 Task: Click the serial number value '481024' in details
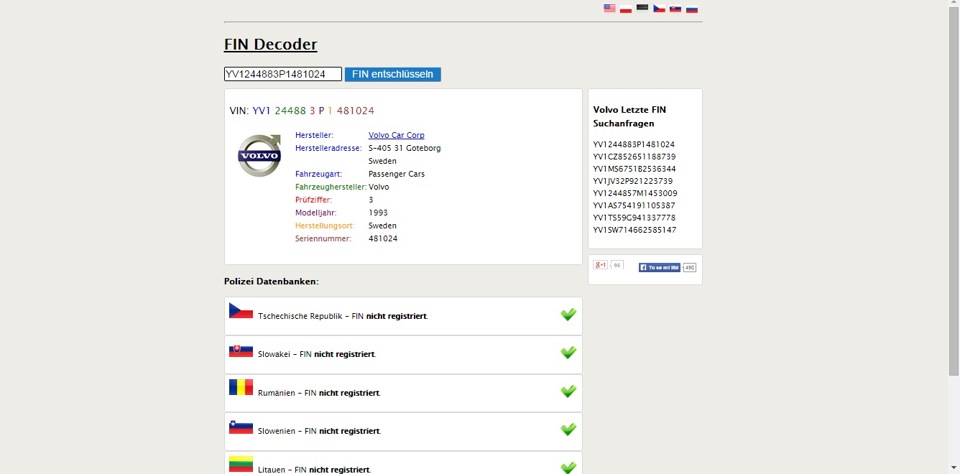[x=383, y=238]
